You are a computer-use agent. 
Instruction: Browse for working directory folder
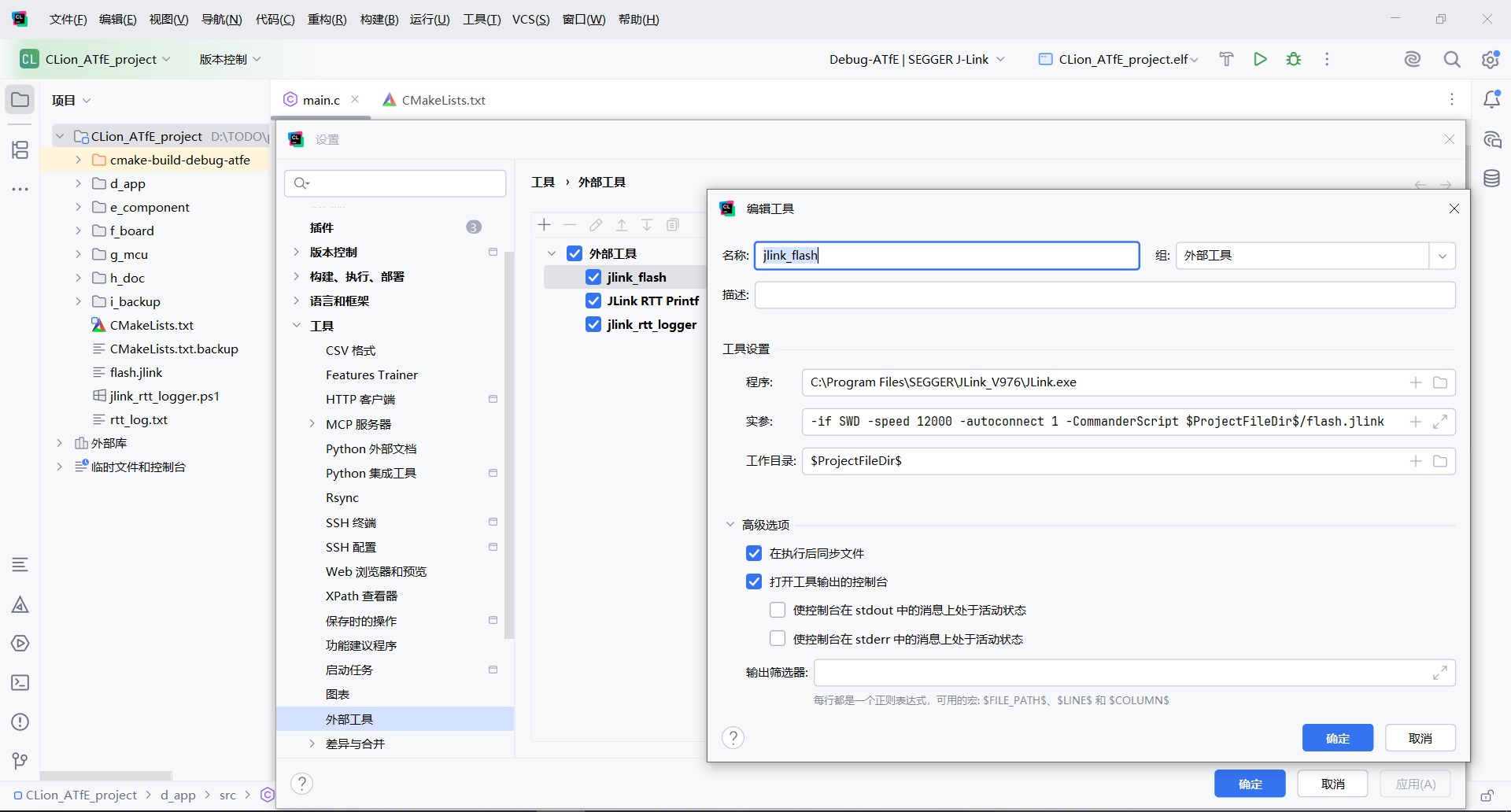point(1440,461)
